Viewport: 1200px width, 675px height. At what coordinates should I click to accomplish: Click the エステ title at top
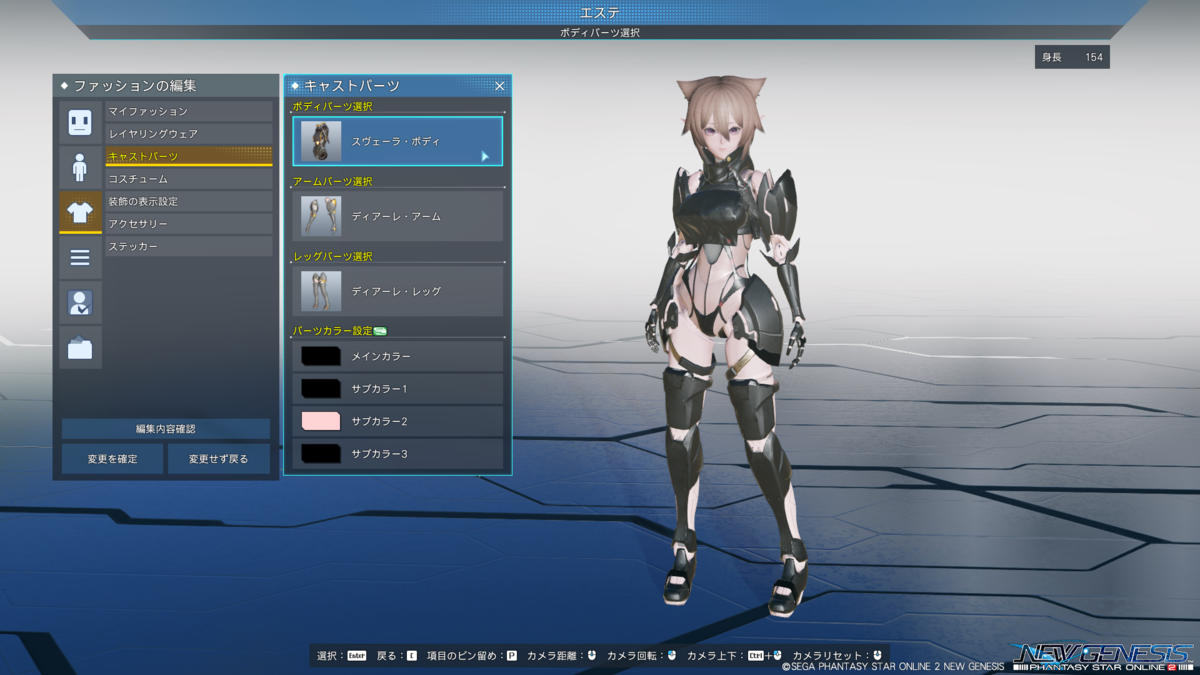click(600, 13)
